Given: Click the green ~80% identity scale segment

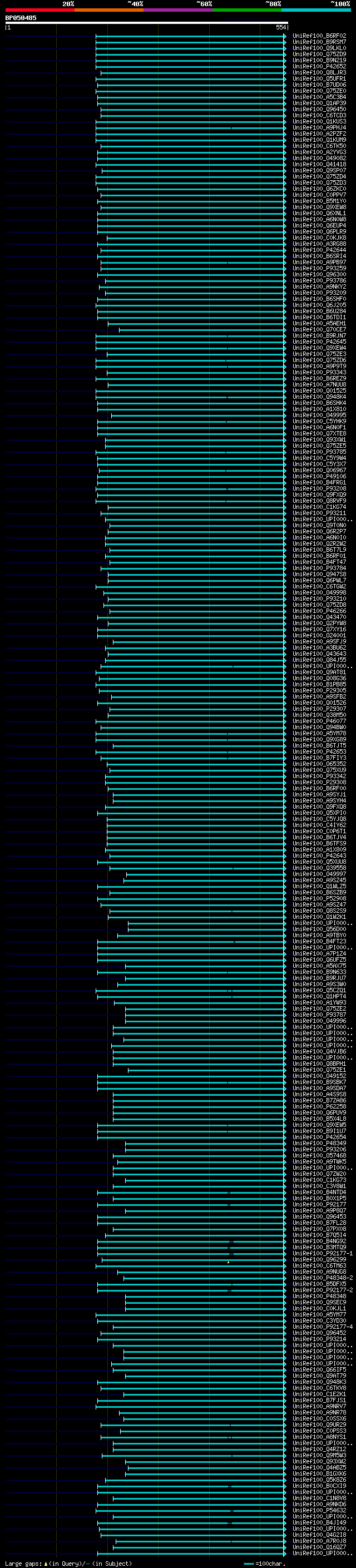Looking at the screenshot, I should point(246,10).
